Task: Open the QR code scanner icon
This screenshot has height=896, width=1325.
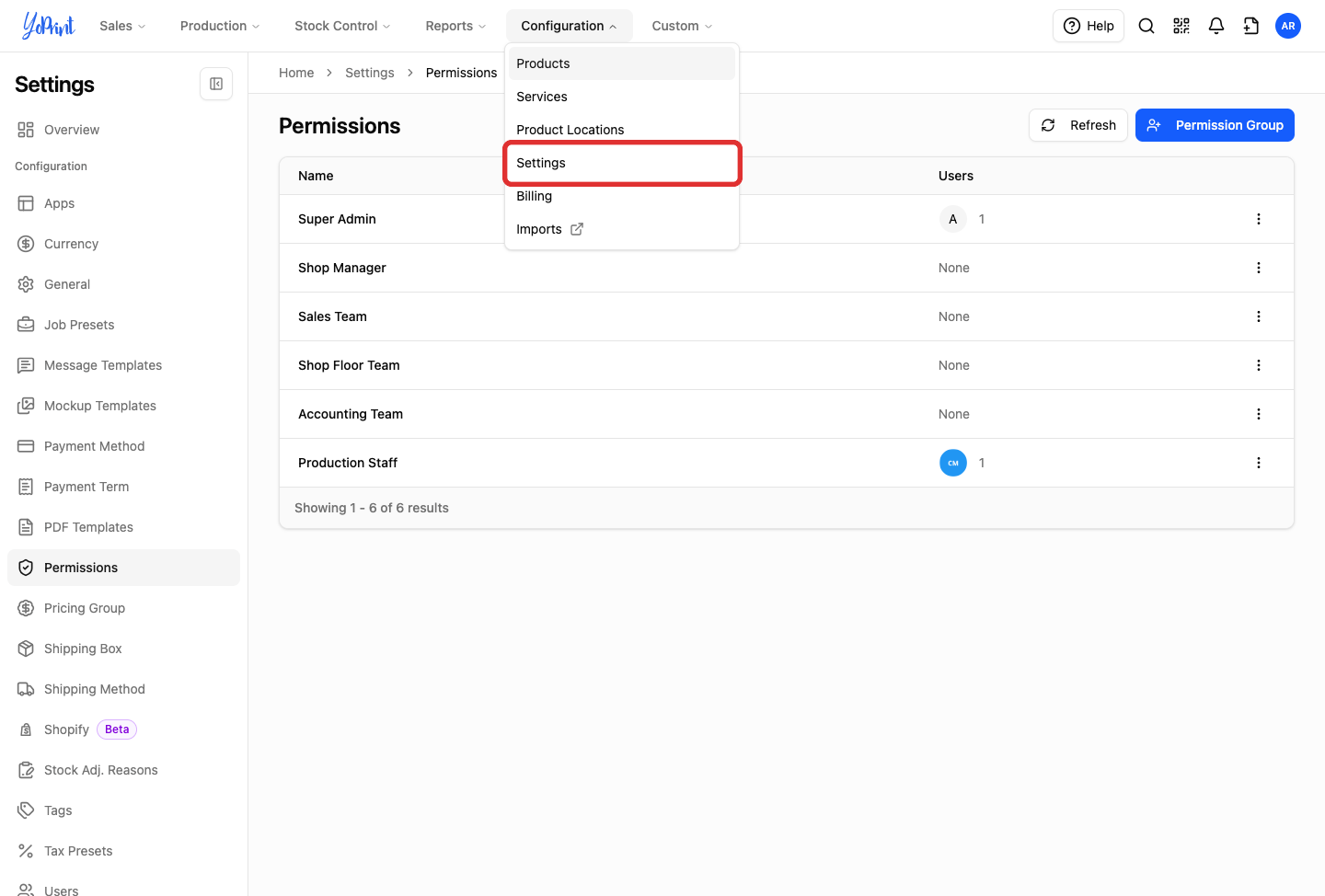Action: 1181,26
